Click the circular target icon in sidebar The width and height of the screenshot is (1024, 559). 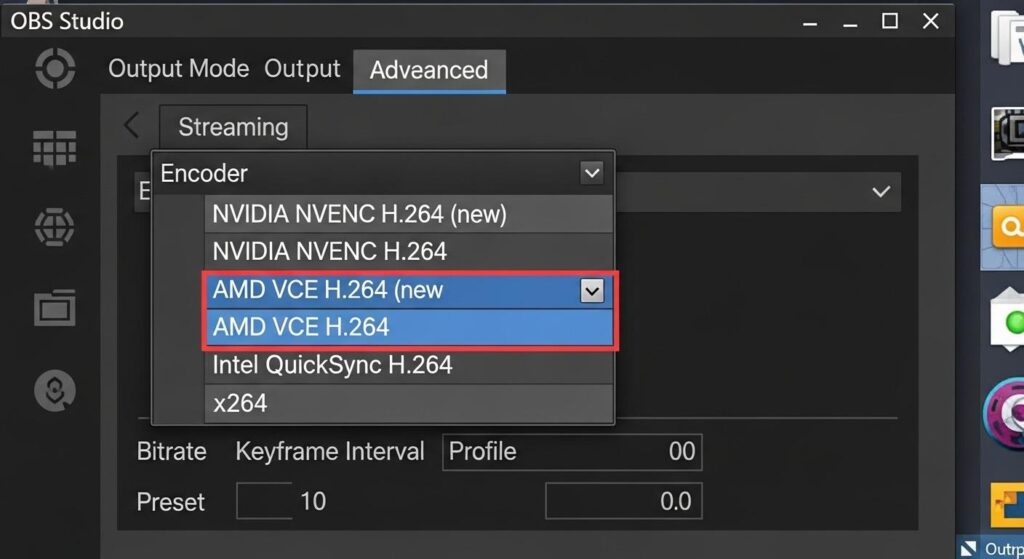tap(54, 69)
